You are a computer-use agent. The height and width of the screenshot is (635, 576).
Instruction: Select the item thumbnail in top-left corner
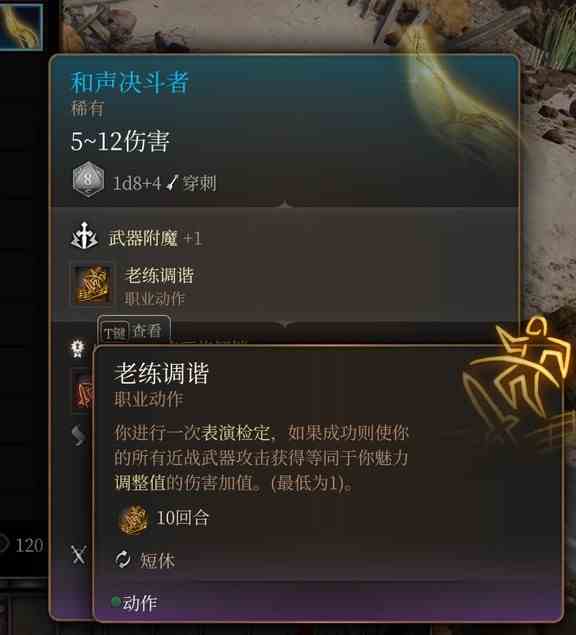pos(21,25)
